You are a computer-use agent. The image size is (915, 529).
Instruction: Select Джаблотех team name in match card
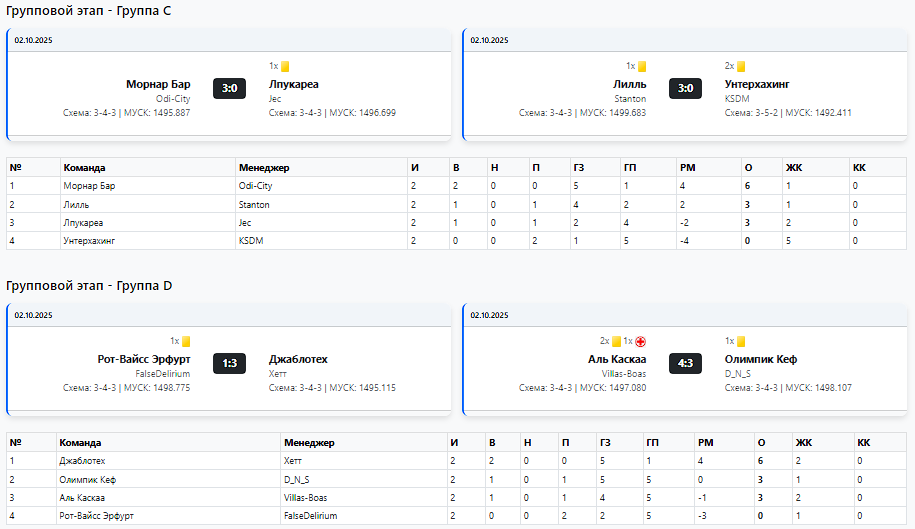(298, 360)
